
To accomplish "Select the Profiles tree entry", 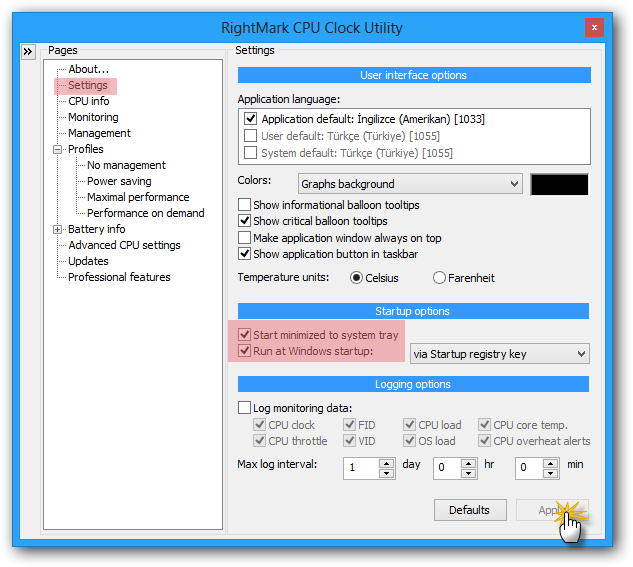I will pyautogui.click(x=86, y=149).
